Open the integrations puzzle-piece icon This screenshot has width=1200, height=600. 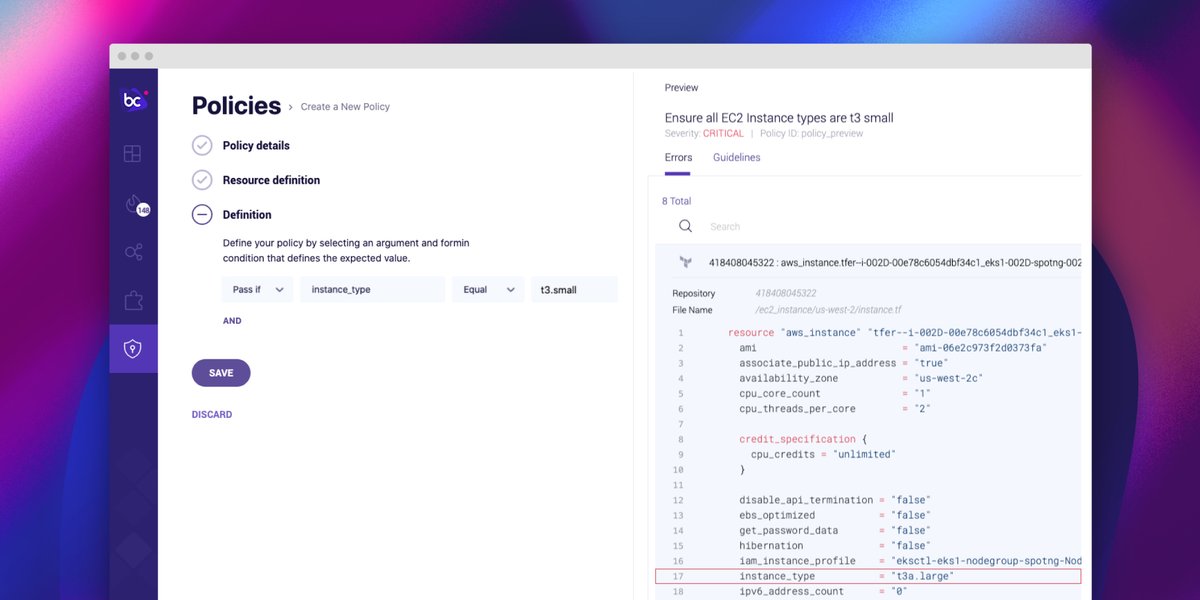click(x=133, y=300)
